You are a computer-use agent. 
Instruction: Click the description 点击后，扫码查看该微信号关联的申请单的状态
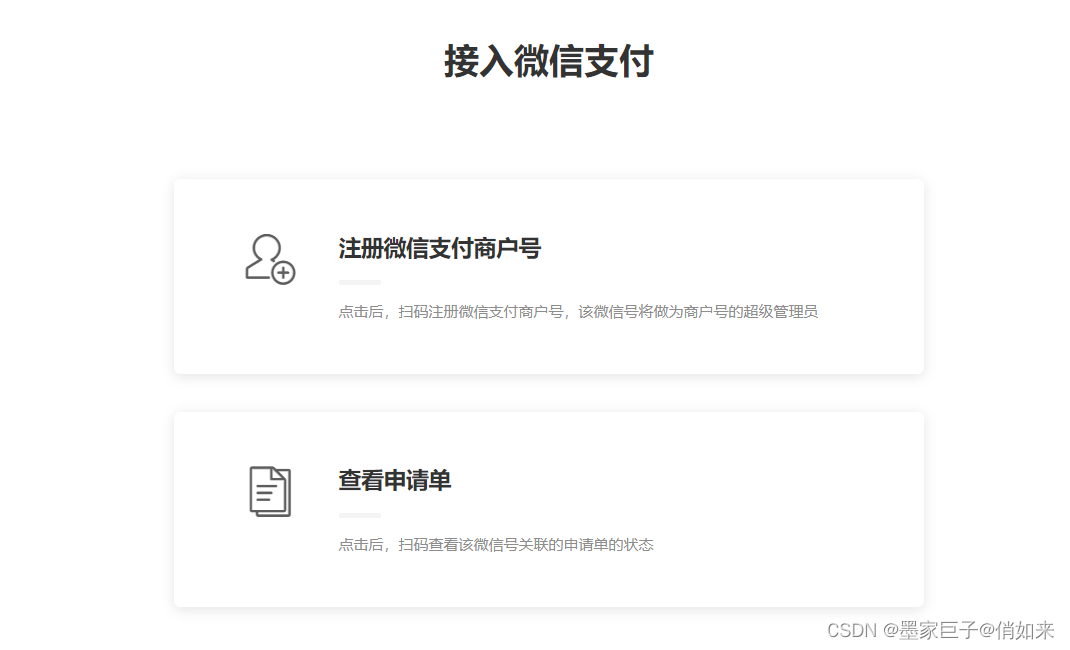(496, 545)
